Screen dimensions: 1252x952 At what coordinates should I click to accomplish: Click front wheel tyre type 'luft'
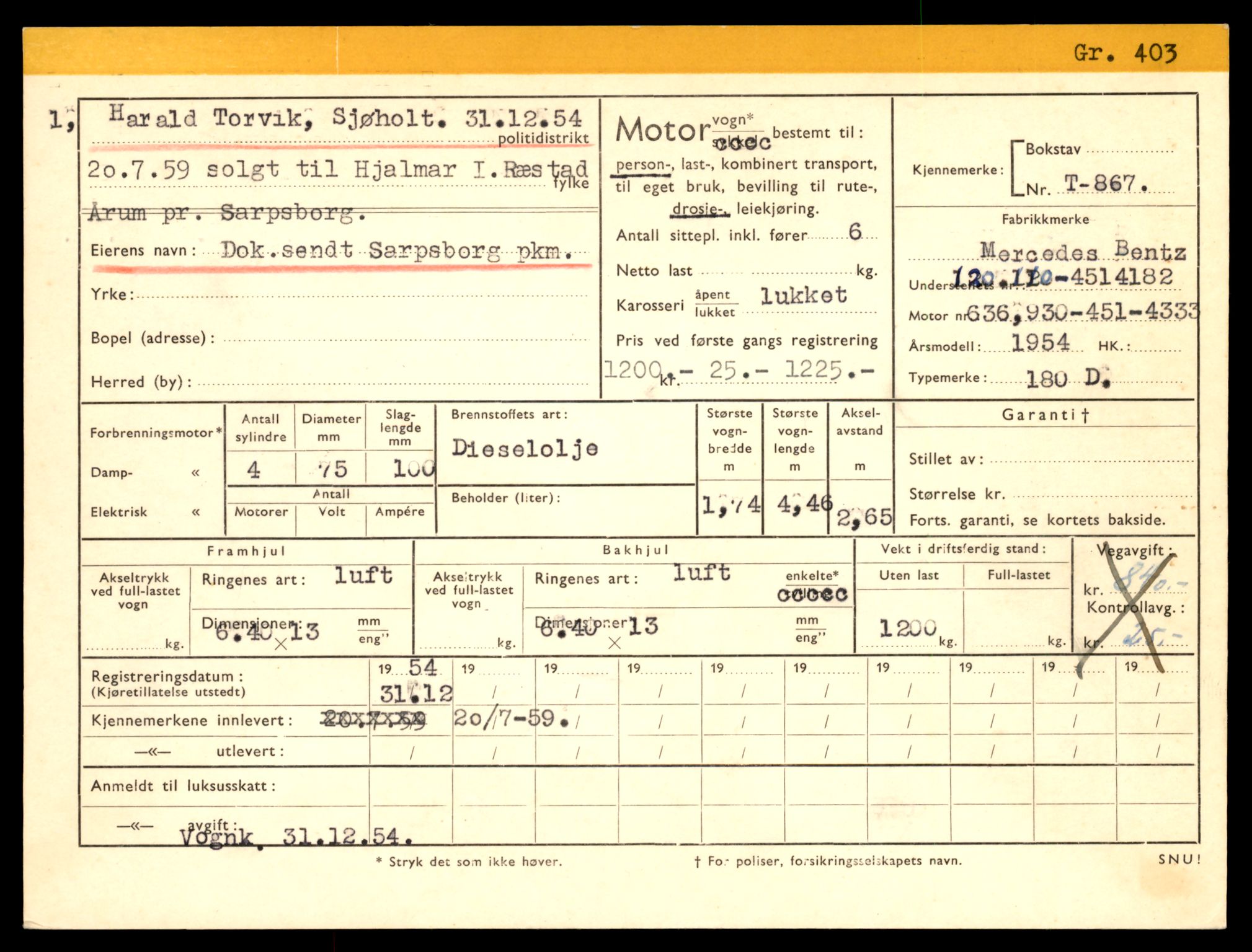[363, 575]
